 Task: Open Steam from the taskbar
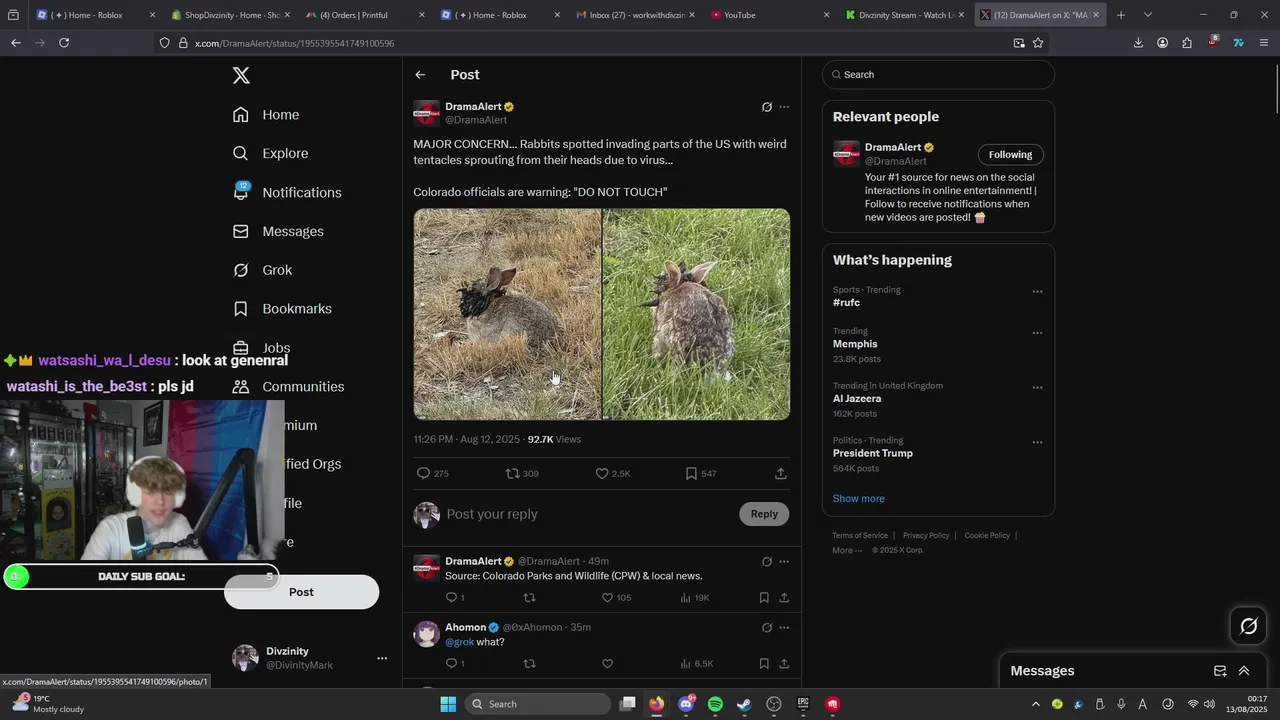click(744, 704)
